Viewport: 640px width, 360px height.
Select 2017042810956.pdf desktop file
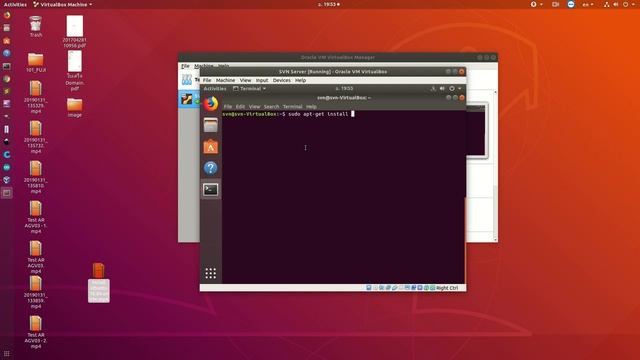coord(74,32)
